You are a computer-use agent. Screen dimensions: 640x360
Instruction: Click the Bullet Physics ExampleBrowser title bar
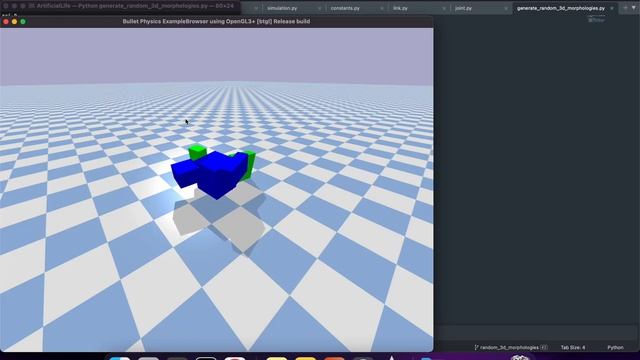point(216,21)
